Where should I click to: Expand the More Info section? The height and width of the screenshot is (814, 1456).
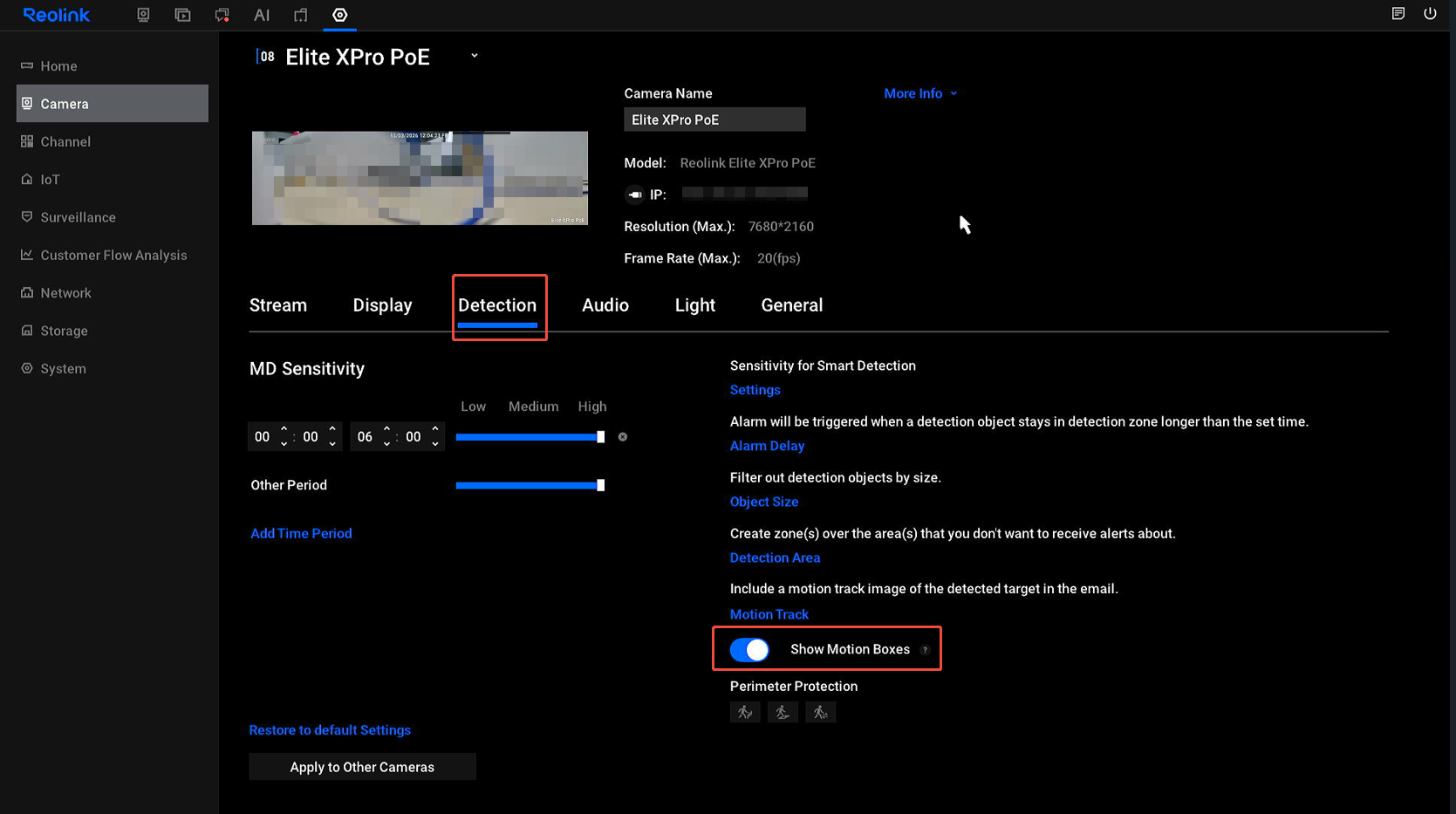click(x=920, y=93)
